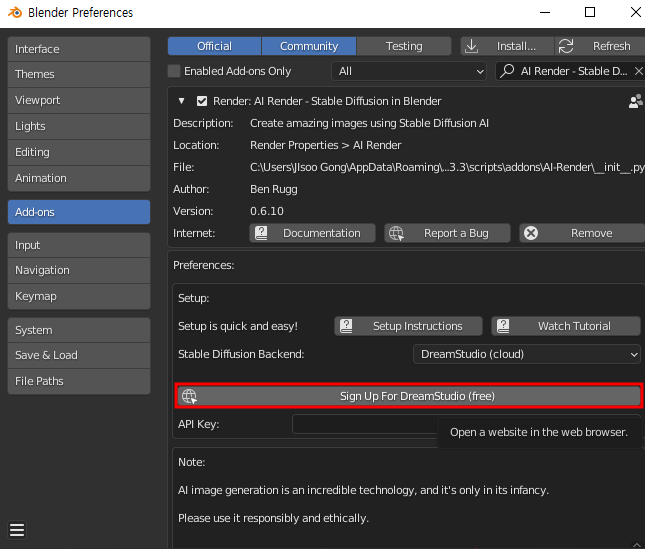Open the Animation preferences section

(79, 178)
